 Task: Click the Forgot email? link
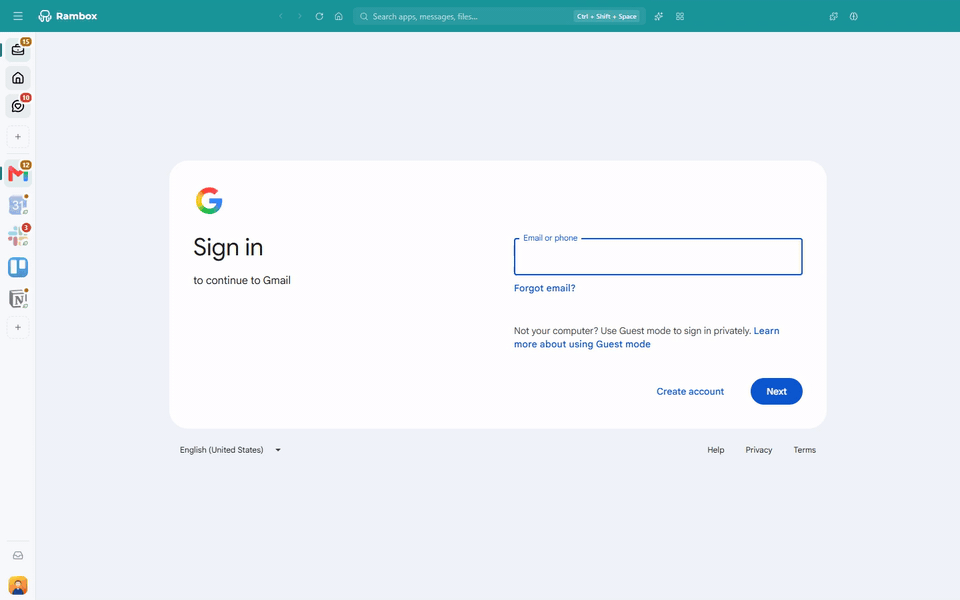tap(544, 288)
